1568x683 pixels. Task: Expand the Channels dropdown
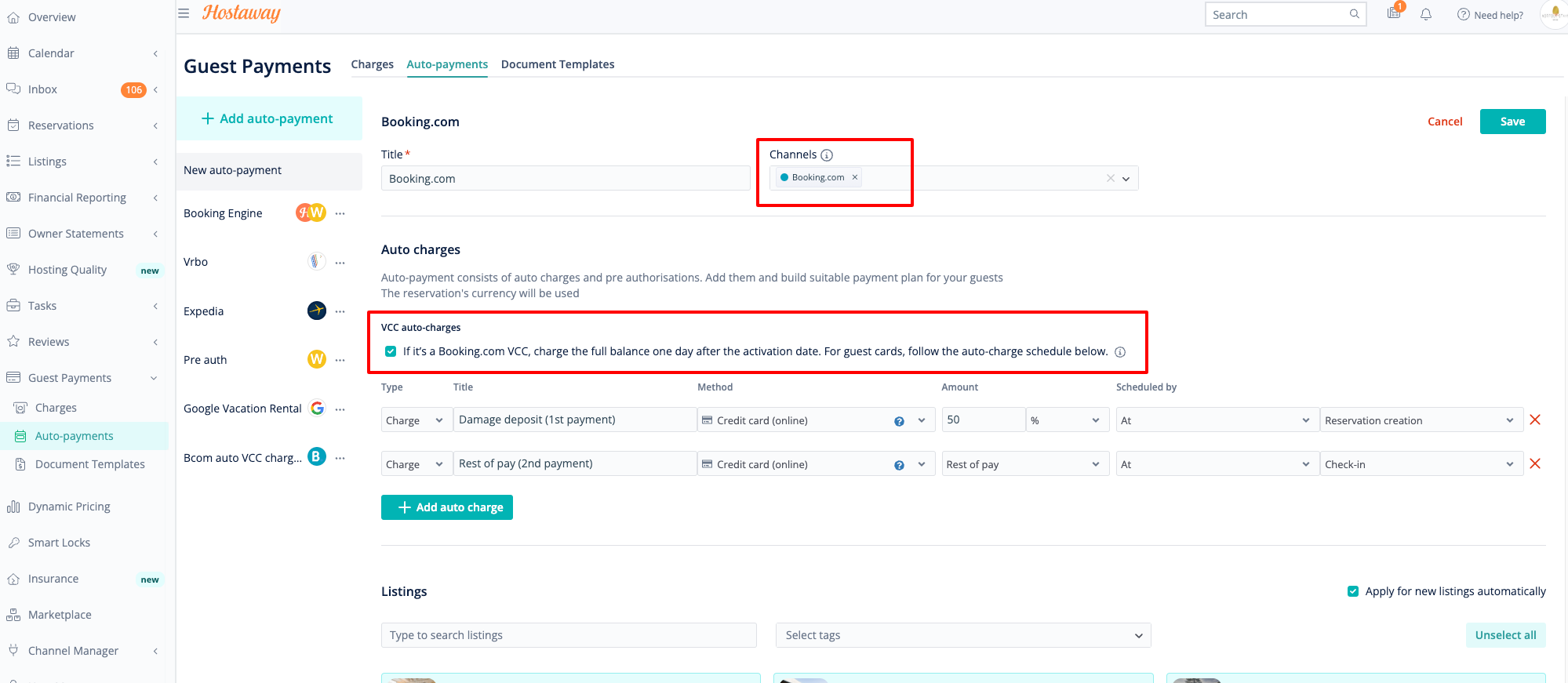click(x=1126, y=179)
